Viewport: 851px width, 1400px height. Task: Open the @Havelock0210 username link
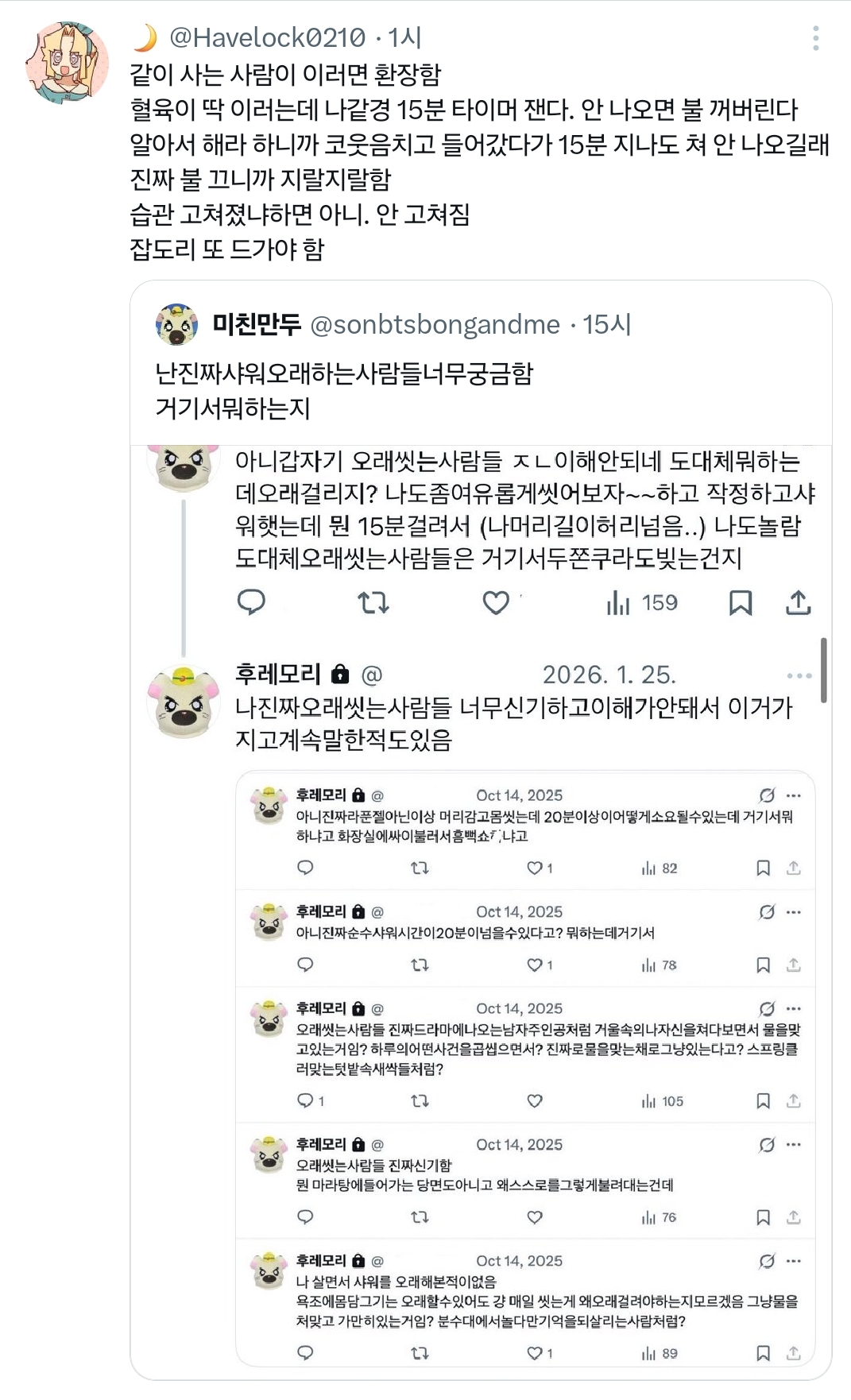pos(267,37)
